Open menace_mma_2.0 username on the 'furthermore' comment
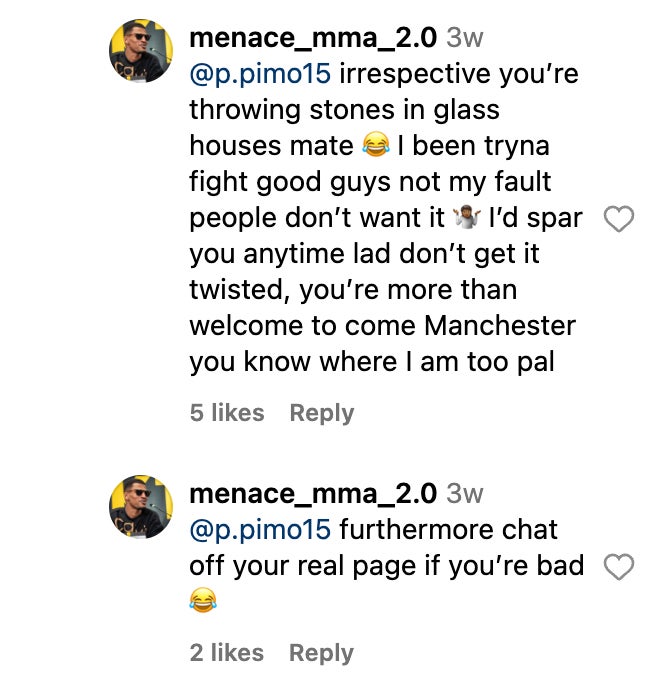 tap(313, 493)
